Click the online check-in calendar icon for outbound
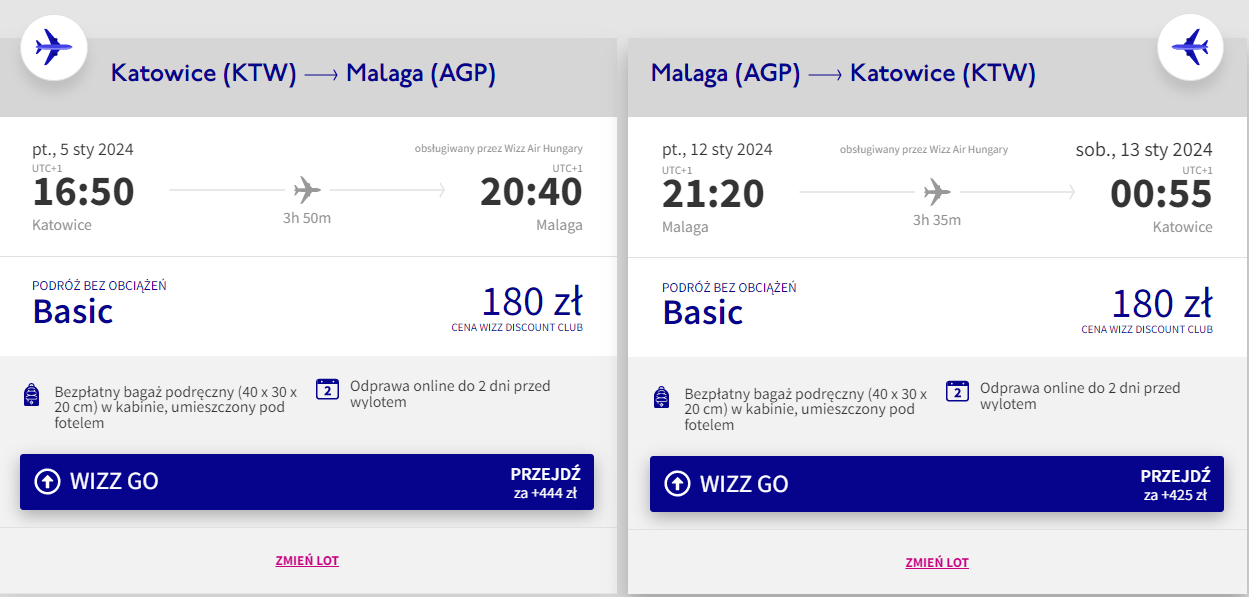Viewport: 1249px width, 597px height. click(x=328, y=390)
